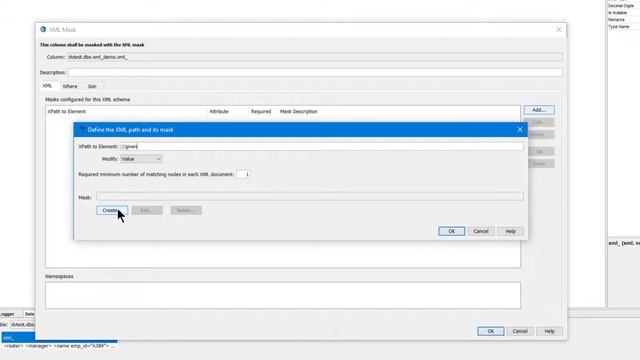Screen dimensions: 640x360
Task: Click Help in Define XML path dialog
Action: tap(510, 231)
